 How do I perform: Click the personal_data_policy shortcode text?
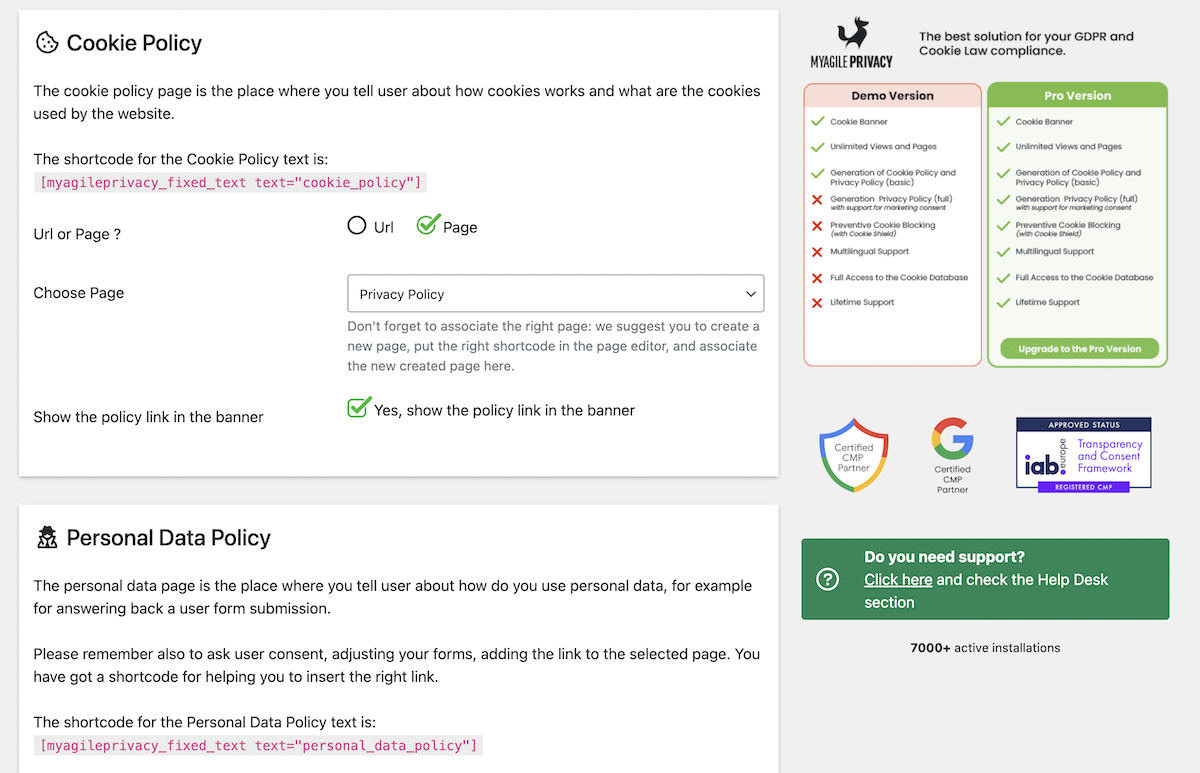[x=259, y=745]
